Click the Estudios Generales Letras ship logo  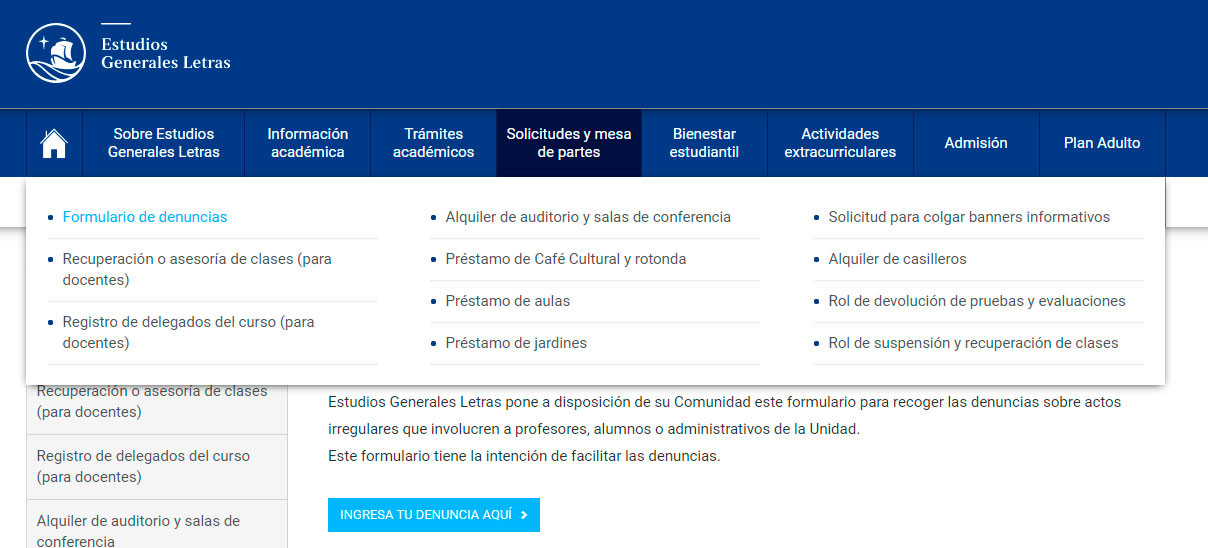pyautogui.click(x=56, y=53)
